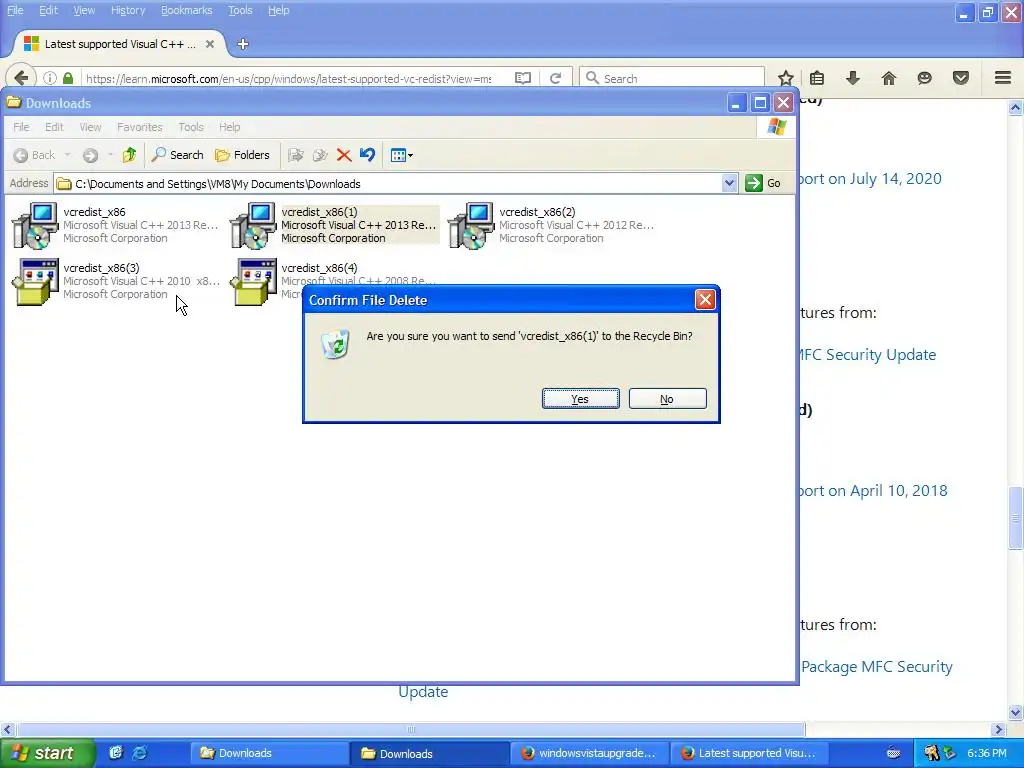This screenshot has height=768, width=1024.
Task: Click site information icon in URL bar
Action: click(50, 78)
